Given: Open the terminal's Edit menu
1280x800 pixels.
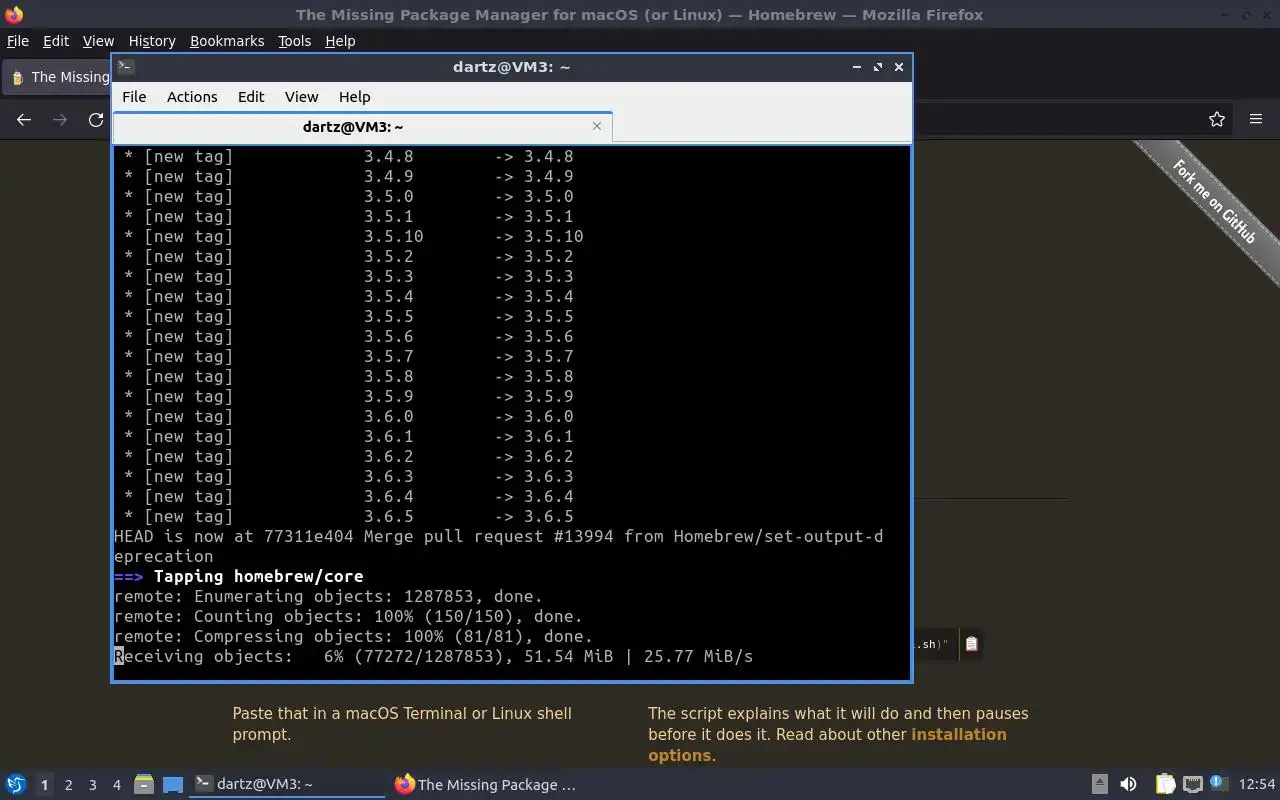Looking at the screenshot, I should (x=251, y=97).
